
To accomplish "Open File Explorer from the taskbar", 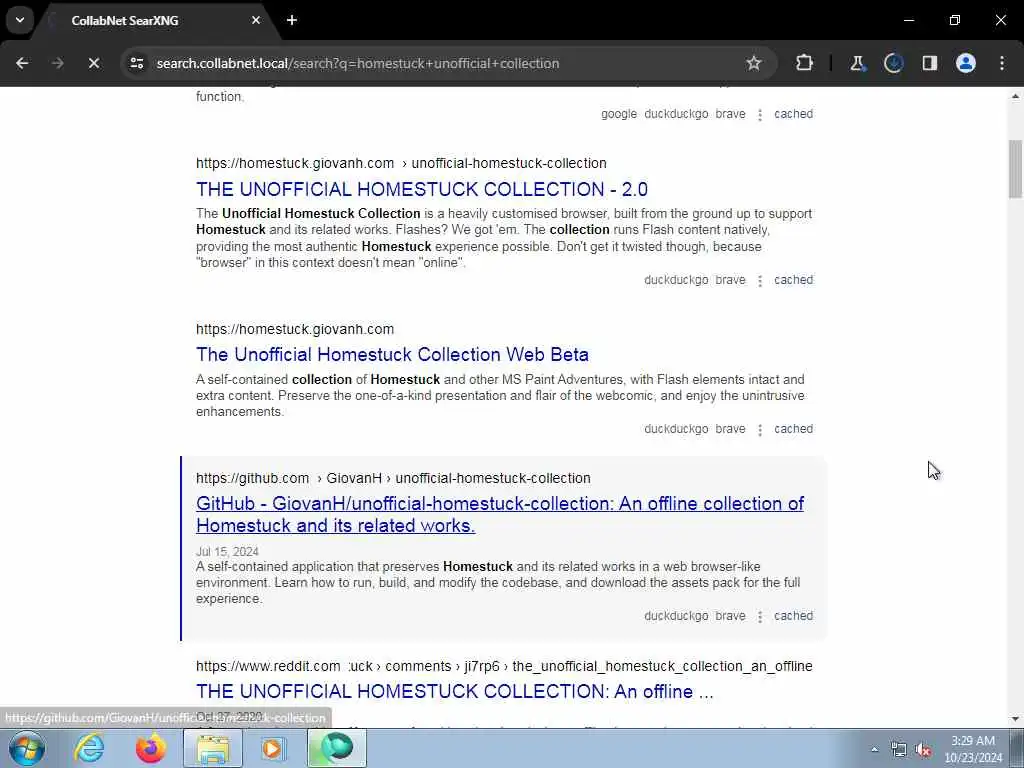I will pyautogui.click(x=213, y=748).
